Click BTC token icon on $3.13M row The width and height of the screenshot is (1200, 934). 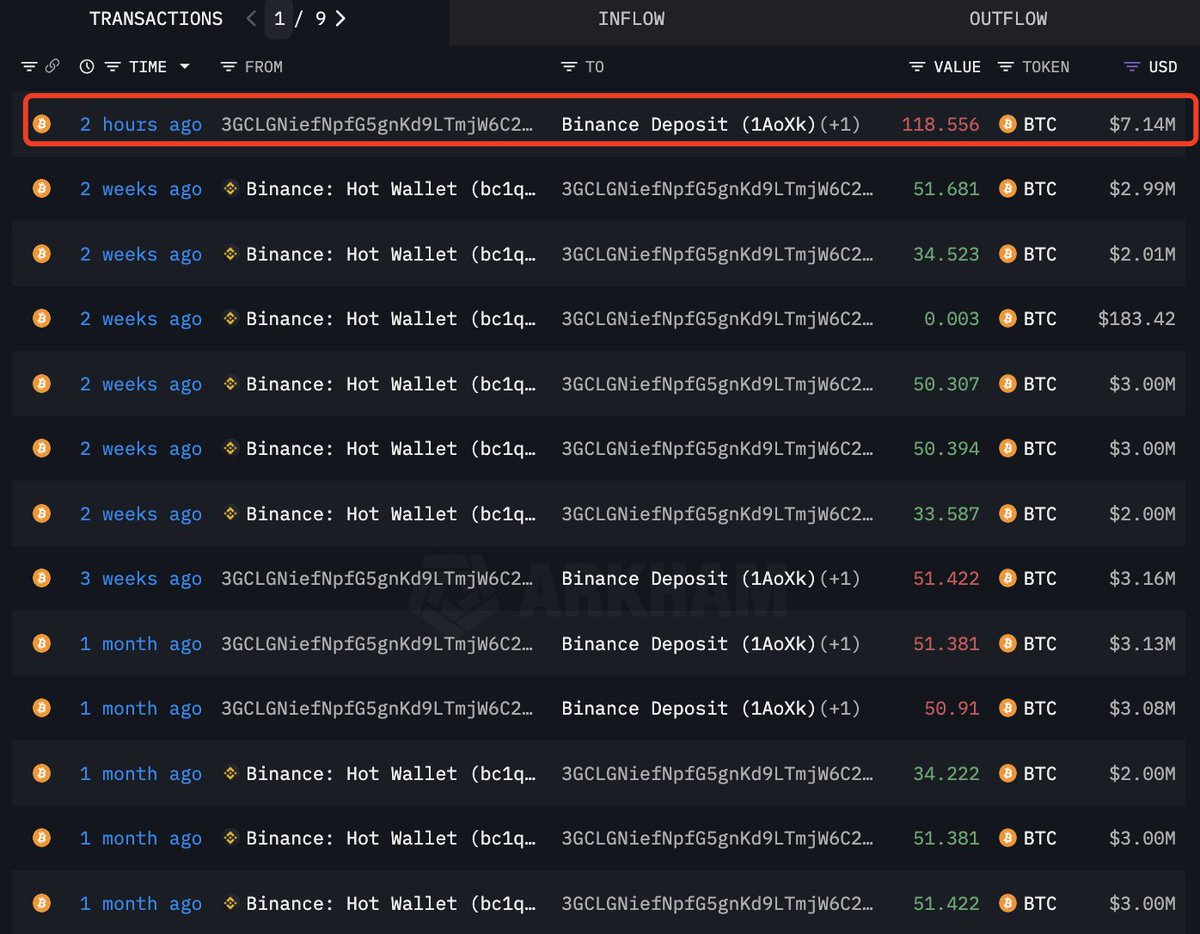(1008, 643)
